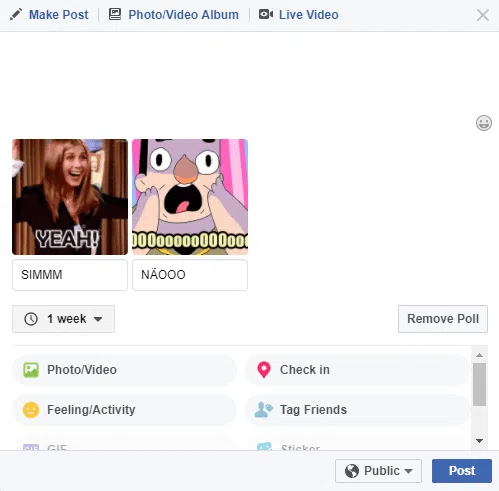
Task: Click the green Photo/Video picture icon
Action: point(31,370)
